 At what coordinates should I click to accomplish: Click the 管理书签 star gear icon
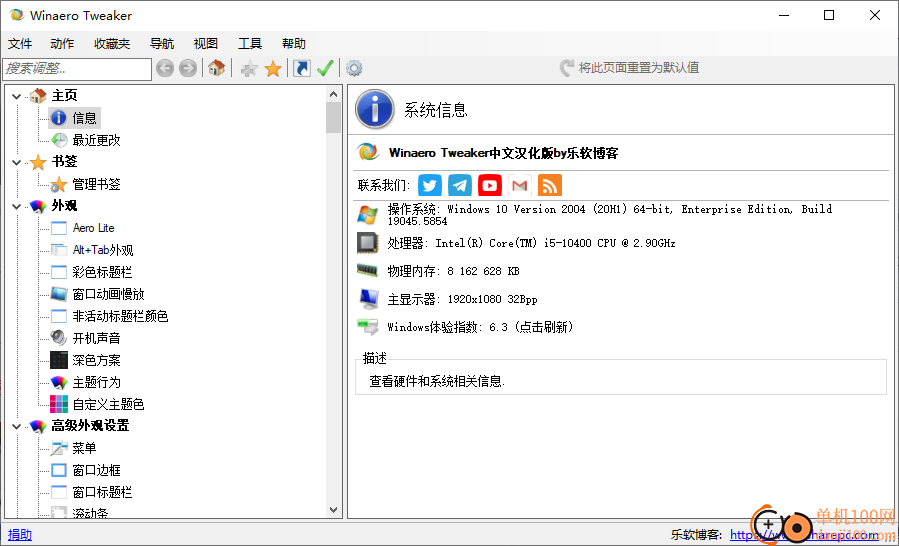click(x=59, y=184)
